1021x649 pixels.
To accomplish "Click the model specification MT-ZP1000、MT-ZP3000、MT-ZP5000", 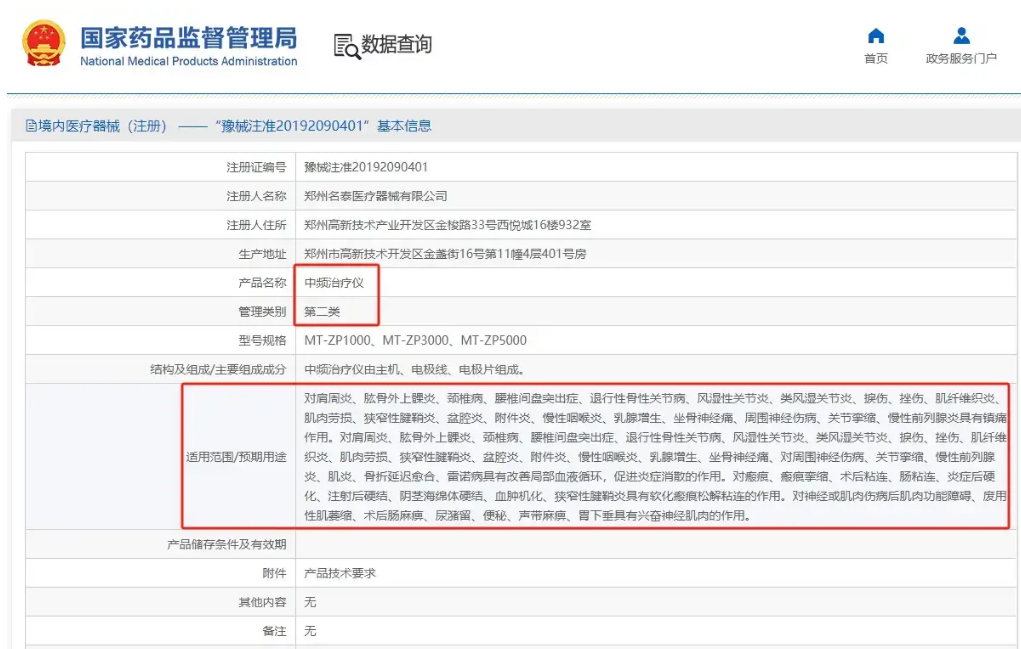I will click(x=415, y=341).
